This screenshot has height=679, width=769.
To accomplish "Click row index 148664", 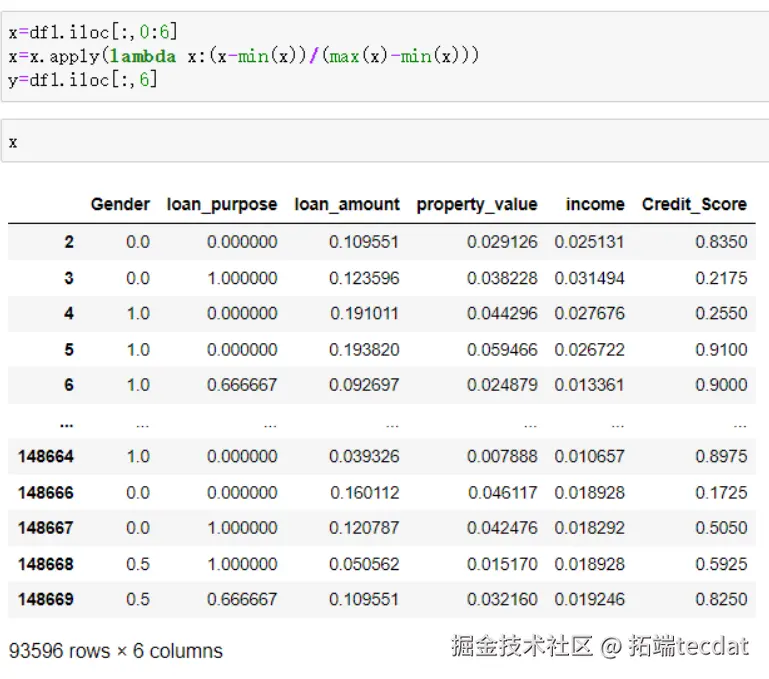I will point(46,457).
